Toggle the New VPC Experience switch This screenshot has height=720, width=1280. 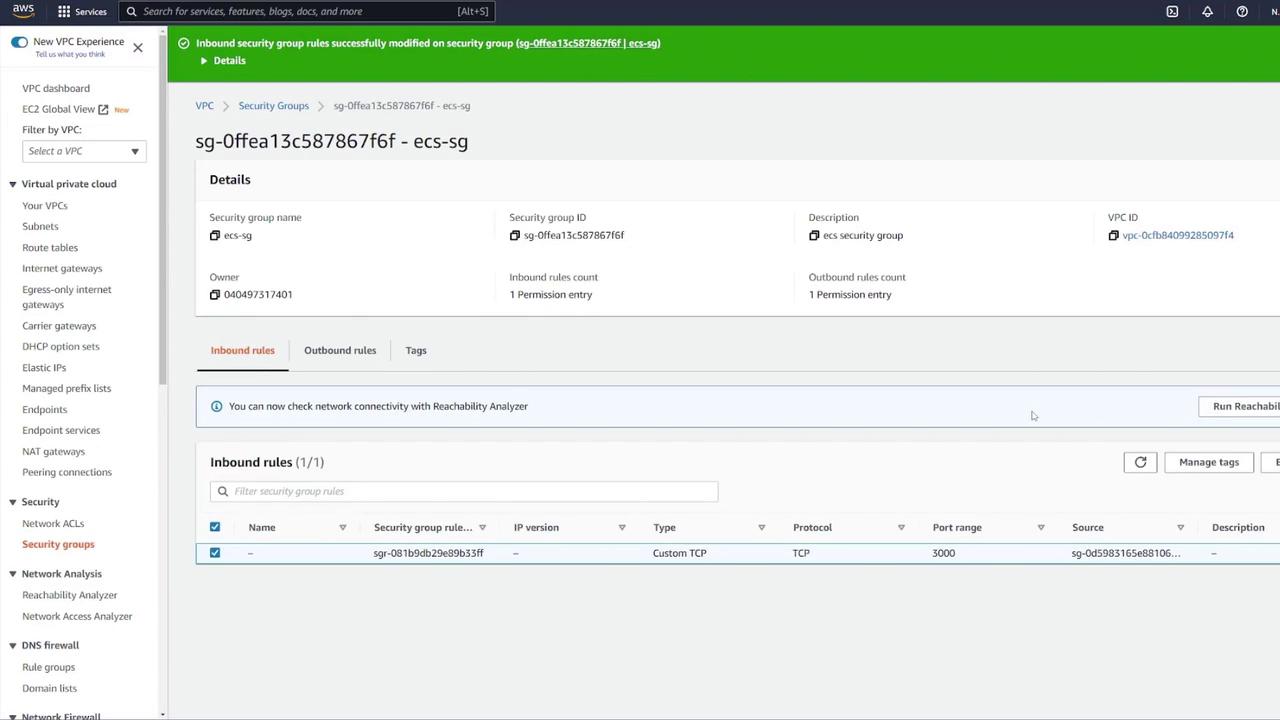click(19, 42)
